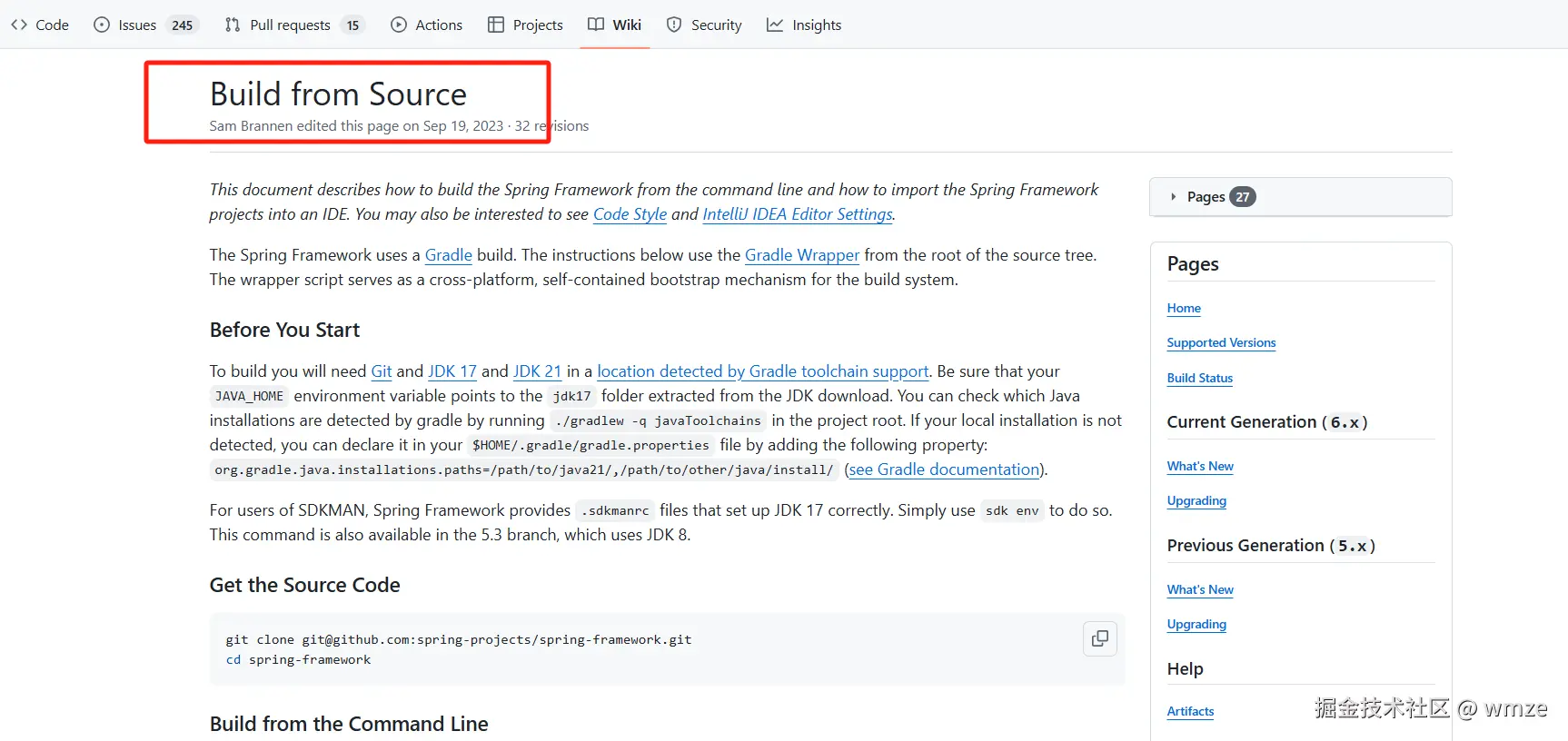The width and height of the screenshot is (1568, 741).
Task: Follow the Gradle link
Action: (449, 255)
